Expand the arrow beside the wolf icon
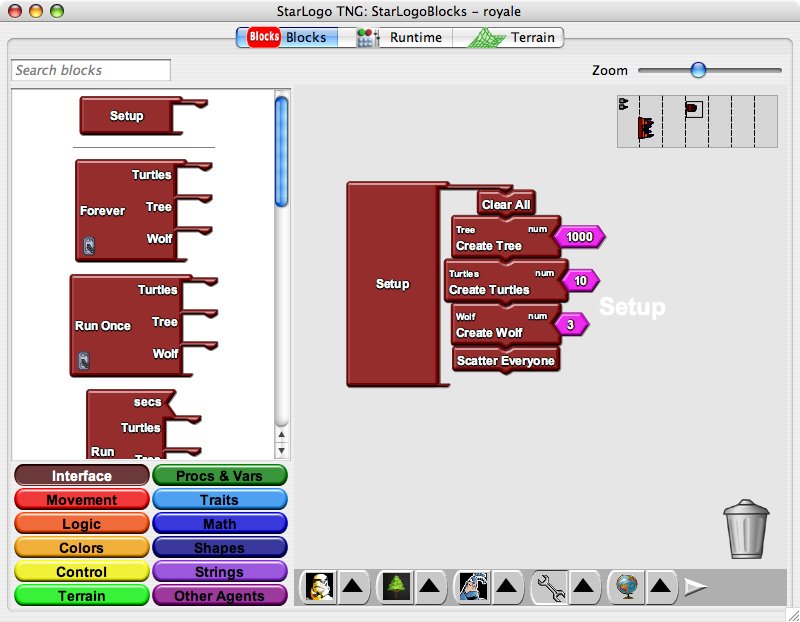This screenshot has width=800, height=622. (506, 587)
